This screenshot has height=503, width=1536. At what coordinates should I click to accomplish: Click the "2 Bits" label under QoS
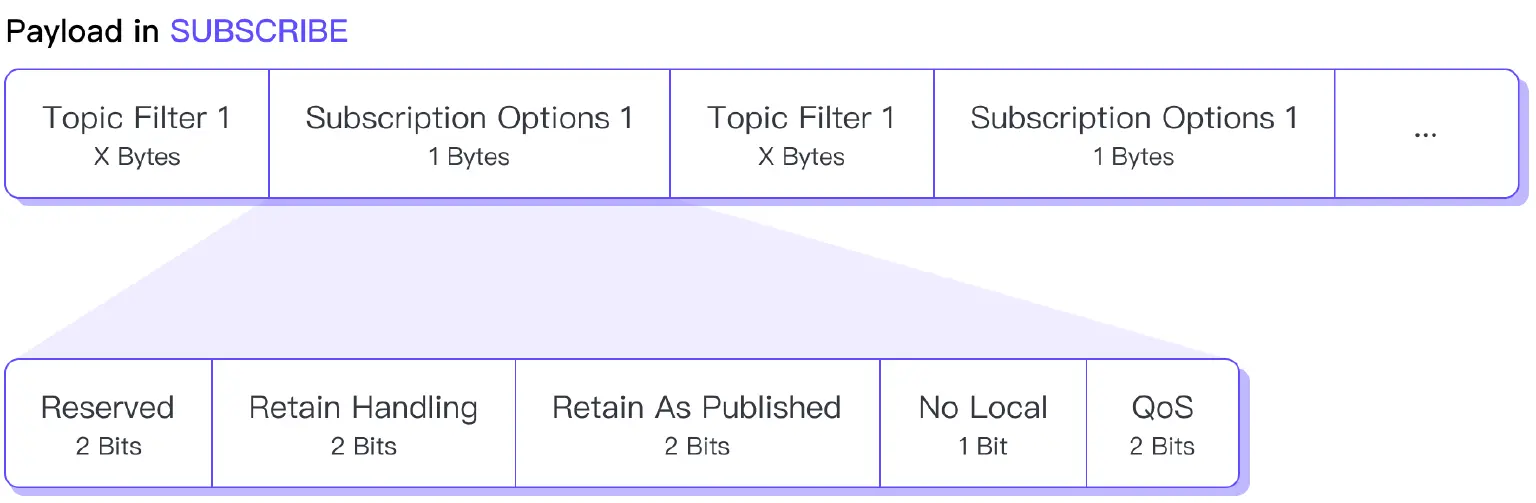[x=1162, y=446]
